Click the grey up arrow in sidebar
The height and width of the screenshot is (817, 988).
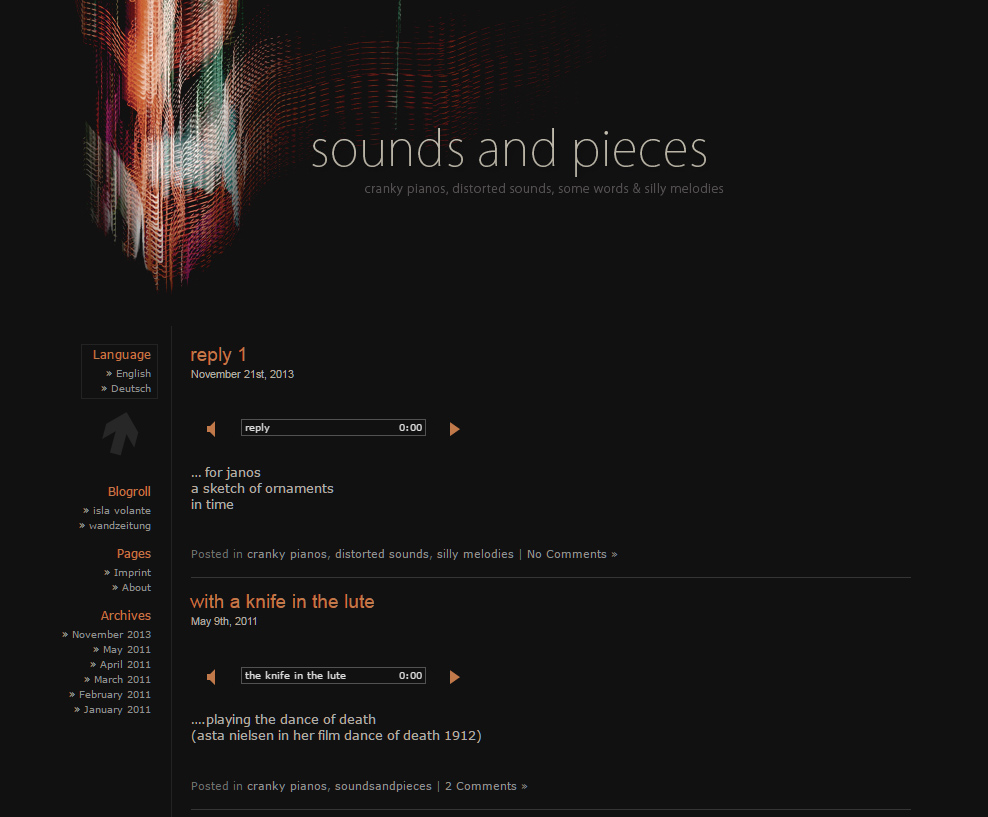(120, 433)
